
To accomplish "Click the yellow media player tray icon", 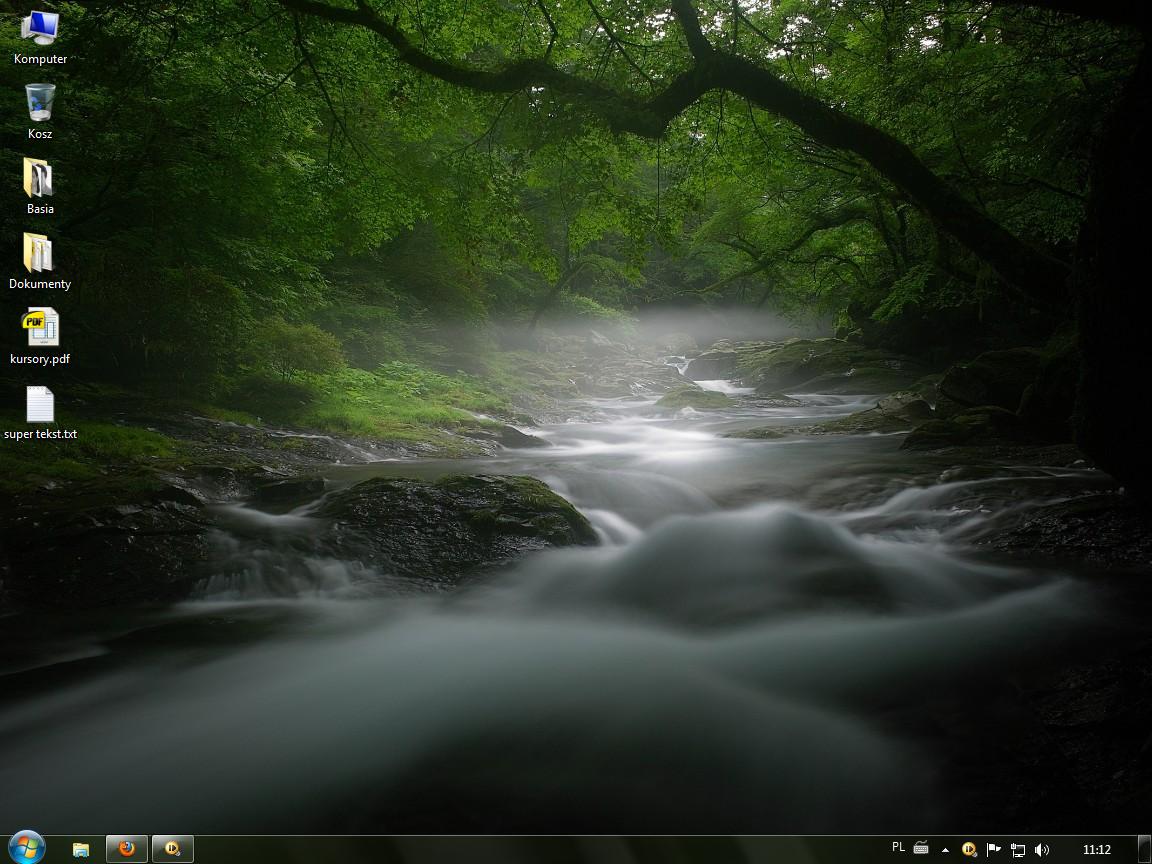I will click(x=969, y=849).
